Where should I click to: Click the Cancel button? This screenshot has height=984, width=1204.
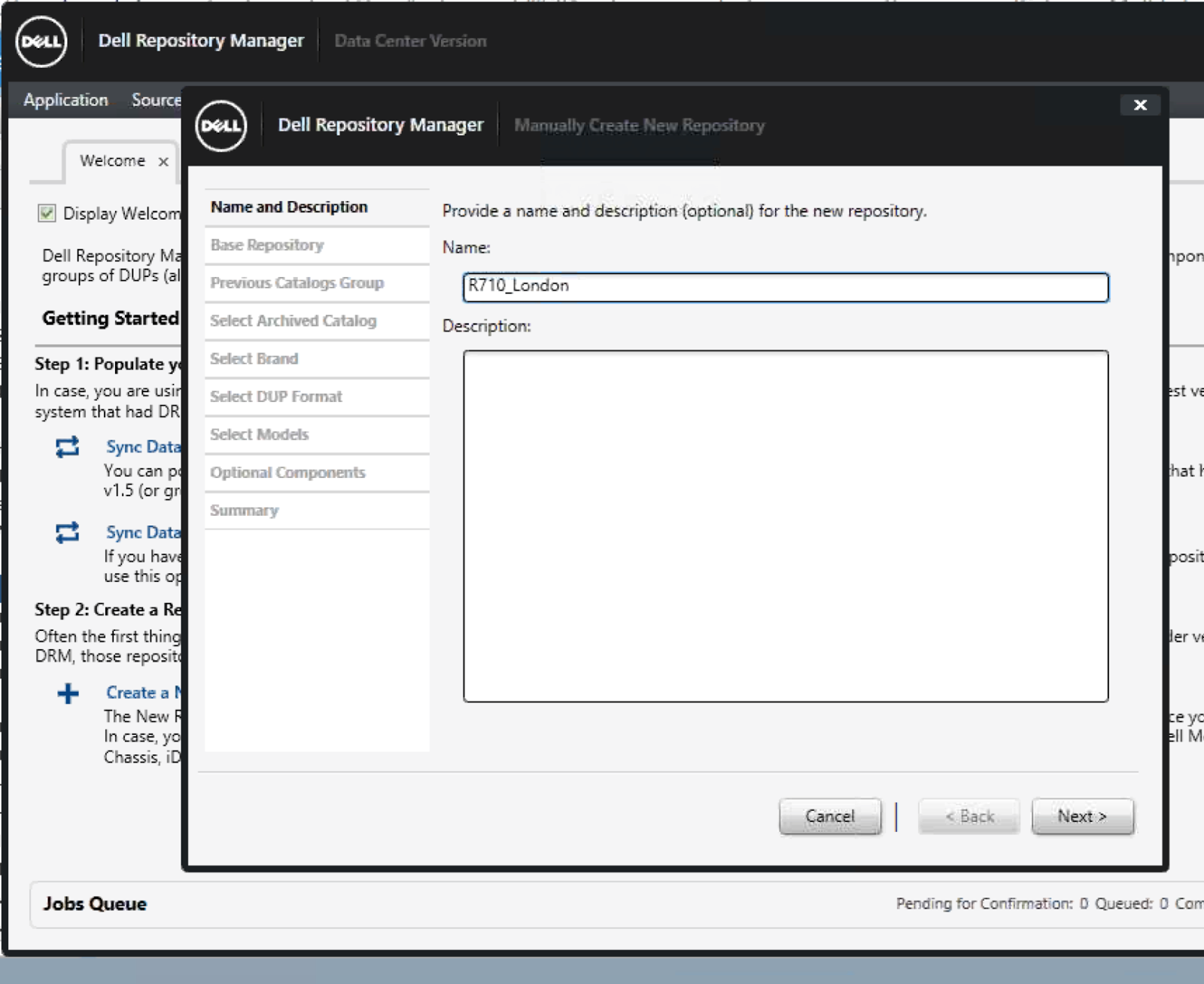tap(830, 816)
